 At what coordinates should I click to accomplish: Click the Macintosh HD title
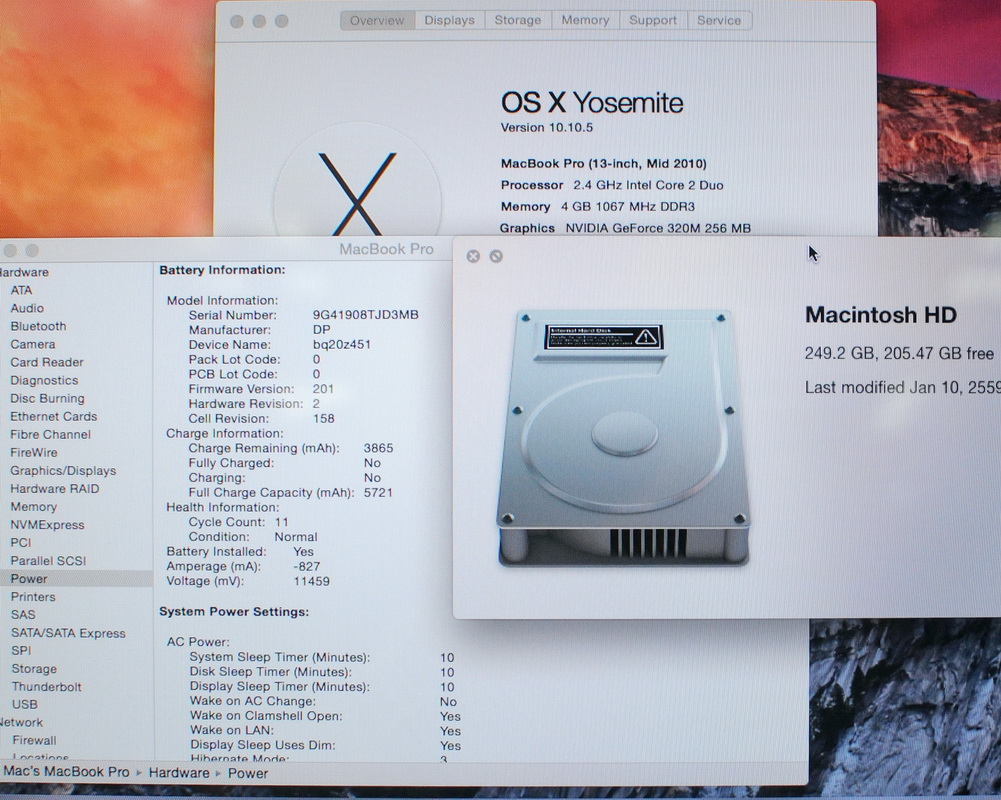(881, 315)
